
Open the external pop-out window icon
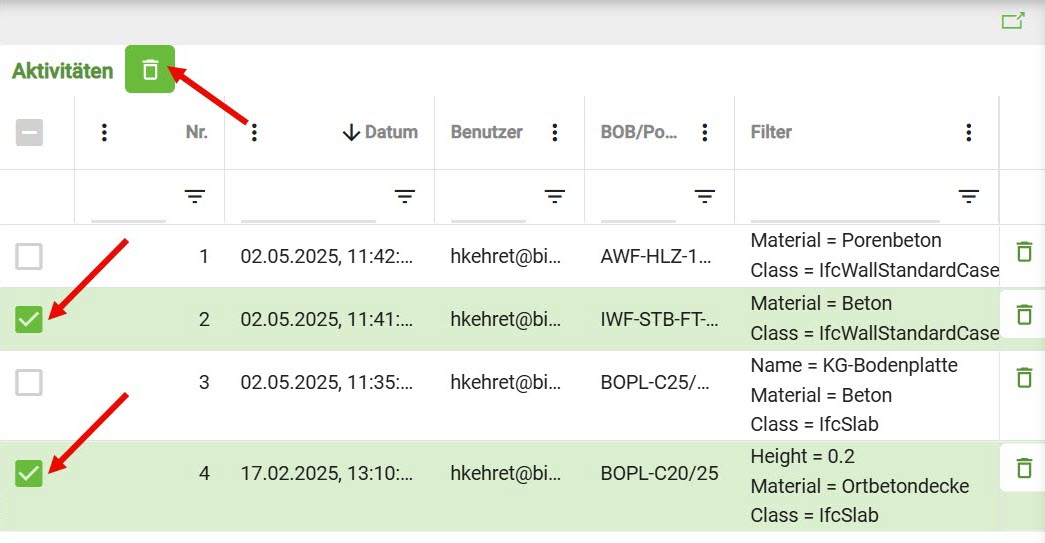1013,21
